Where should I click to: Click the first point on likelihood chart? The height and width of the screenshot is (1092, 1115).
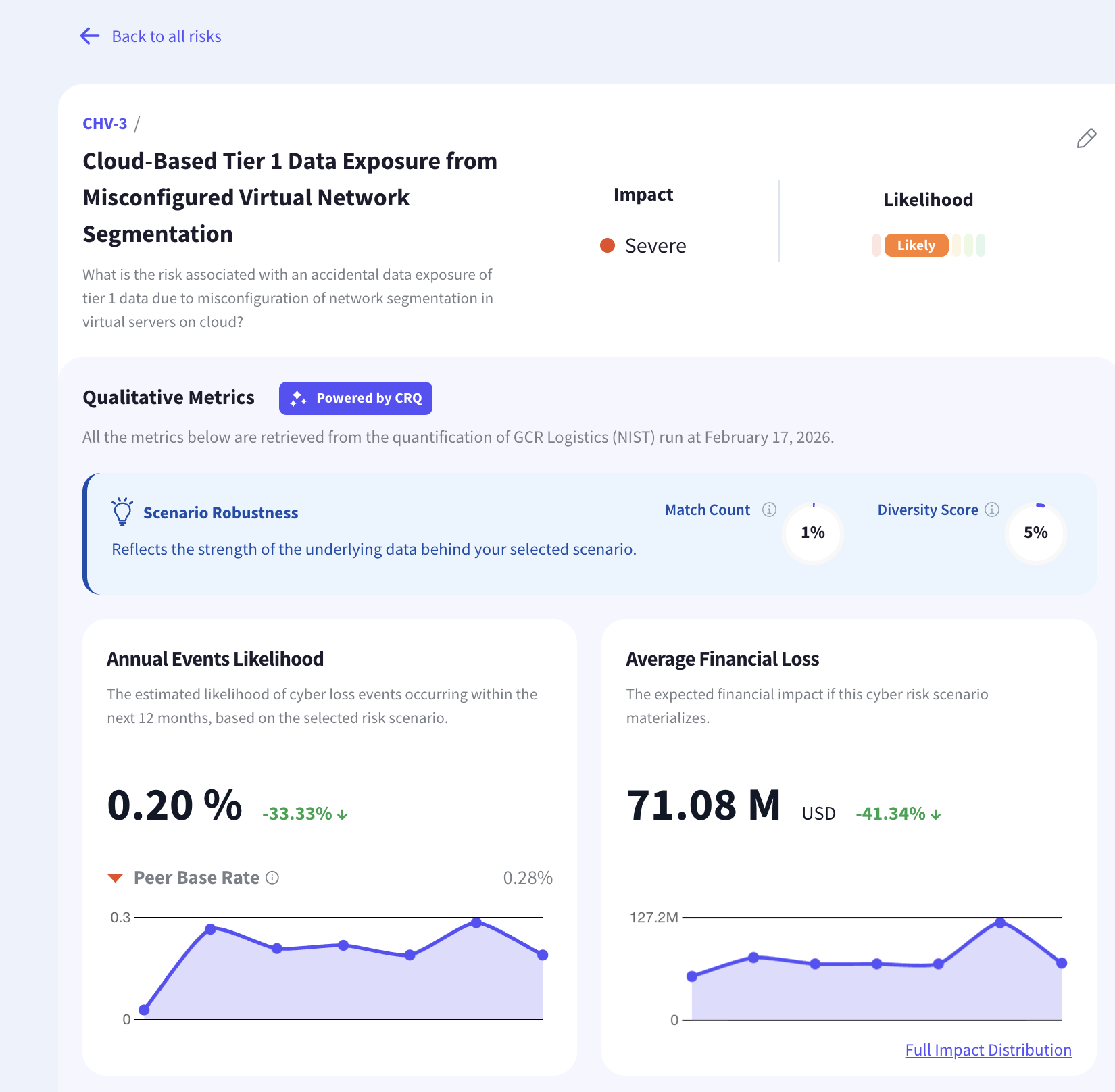144,1010
